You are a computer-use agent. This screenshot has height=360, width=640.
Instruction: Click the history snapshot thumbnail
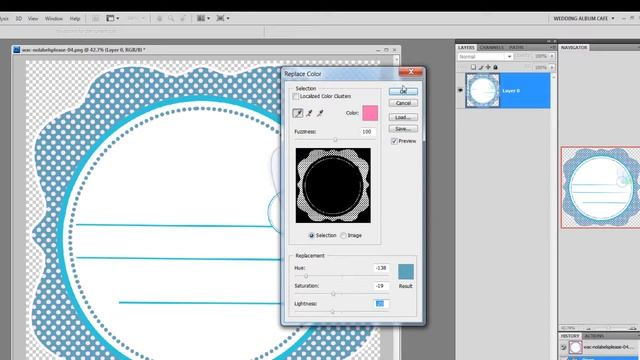click(x=576, y=347)
